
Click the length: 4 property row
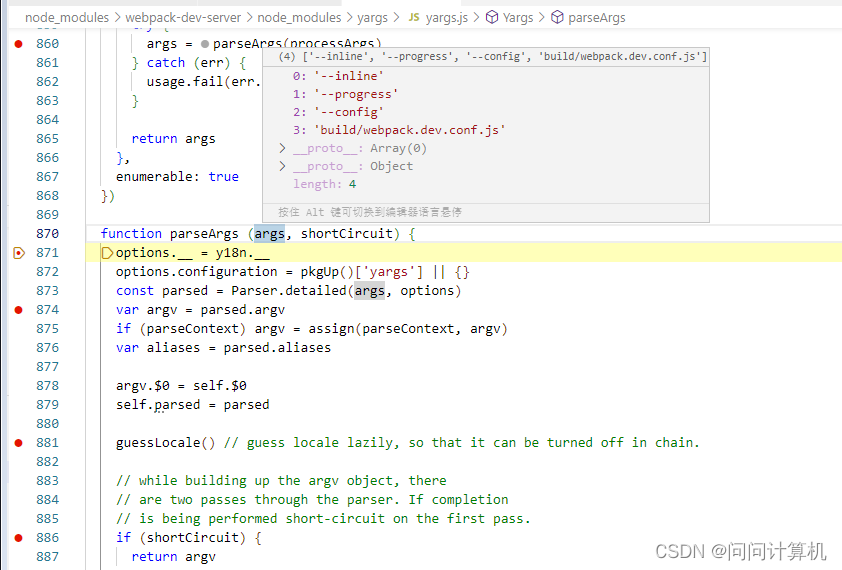324,184
